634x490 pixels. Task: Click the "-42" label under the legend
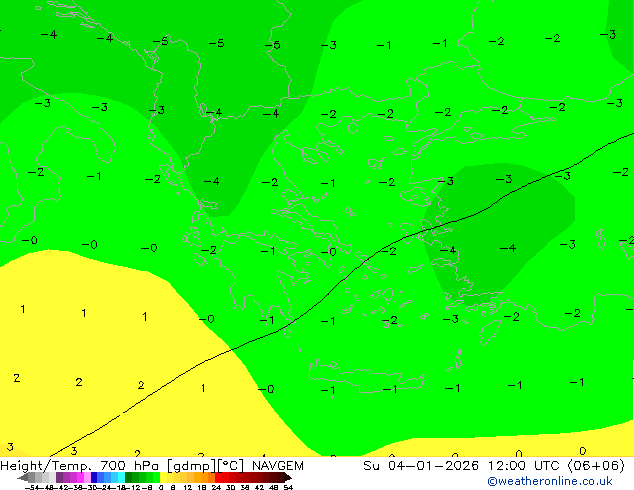pyautogui.click(x=63, y=487)
